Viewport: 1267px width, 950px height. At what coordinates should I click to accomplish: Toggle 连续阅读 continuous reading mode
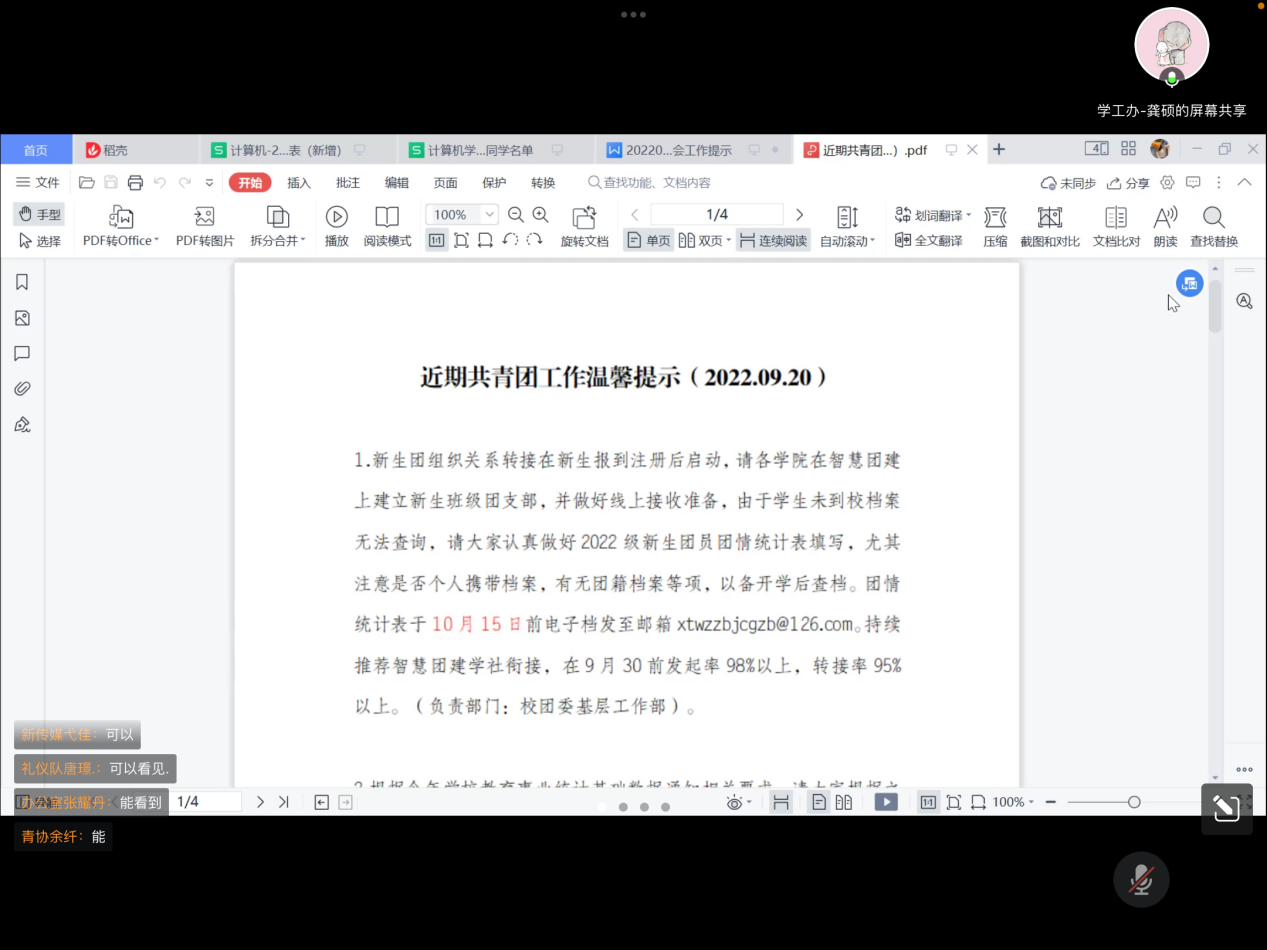coord(773,241)
